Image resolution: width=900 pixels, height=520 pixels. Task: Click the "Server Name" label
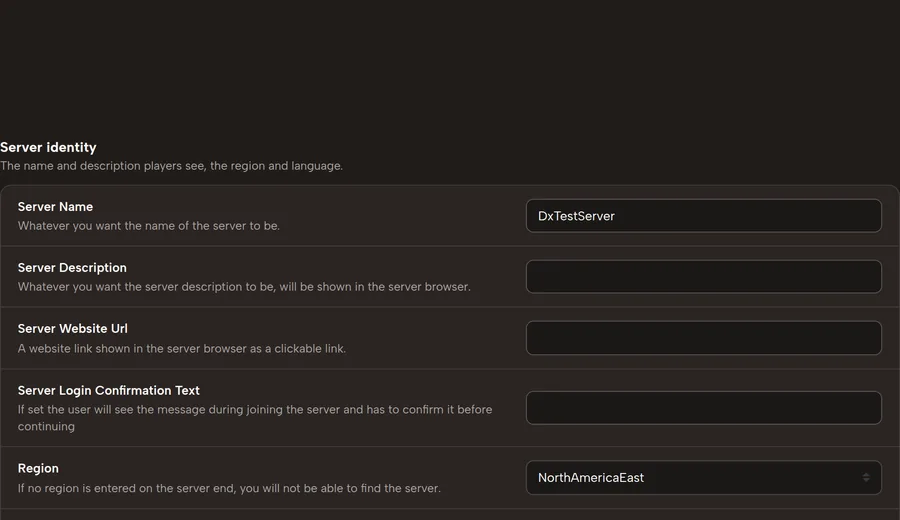point(55,207)
